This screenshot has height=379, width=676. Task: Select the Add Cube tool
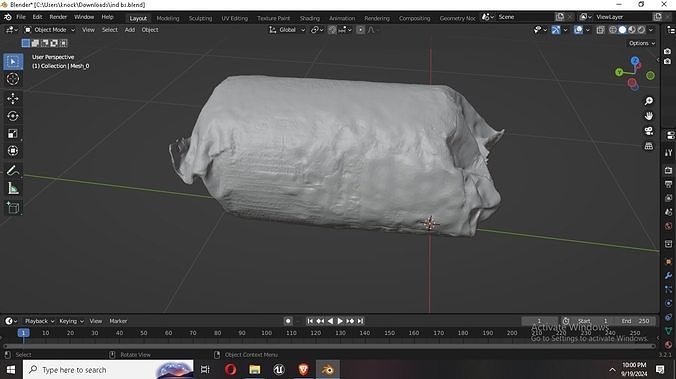(13, 208)
